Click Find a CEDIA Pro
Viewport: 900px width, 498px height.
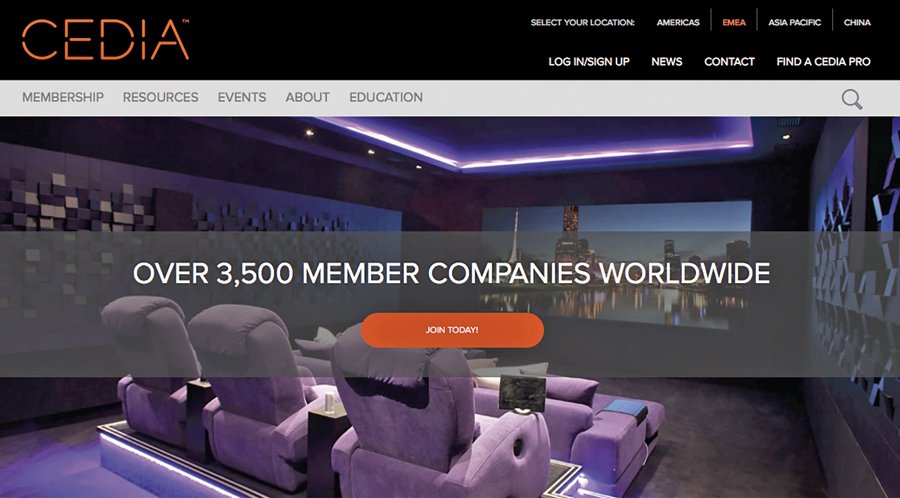click(x=824, y=61)
